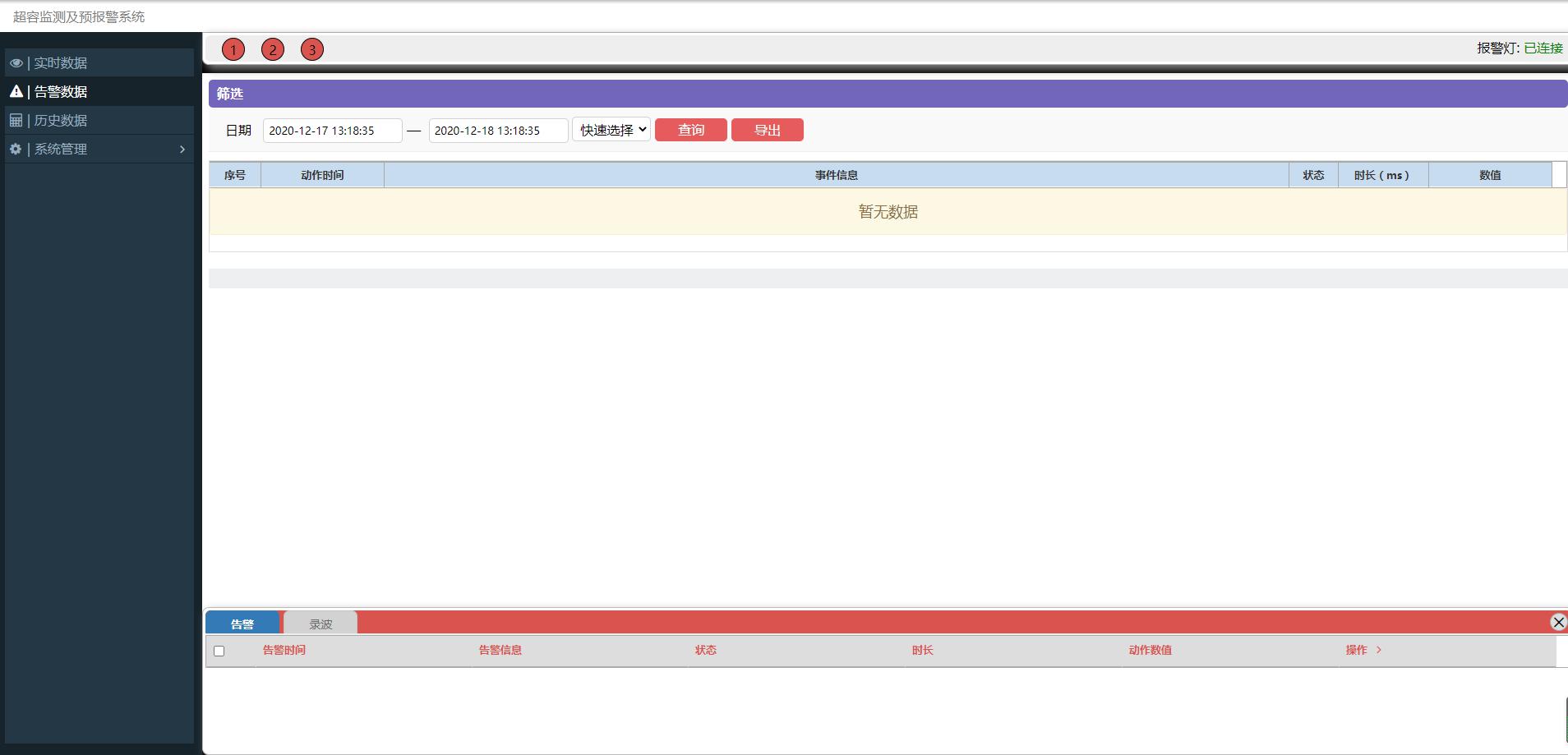This screenshot has width=1568, height=755.
Task: Click red circle indicator number 3
Action: 312,49
